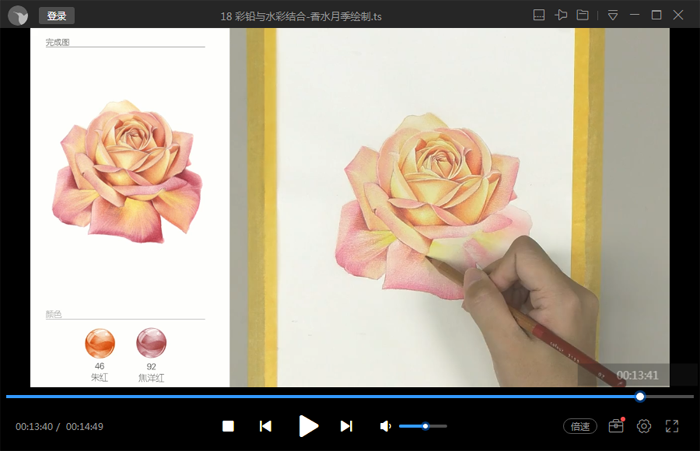
Task: Open the toolbox icon
Action: [615, 426]
